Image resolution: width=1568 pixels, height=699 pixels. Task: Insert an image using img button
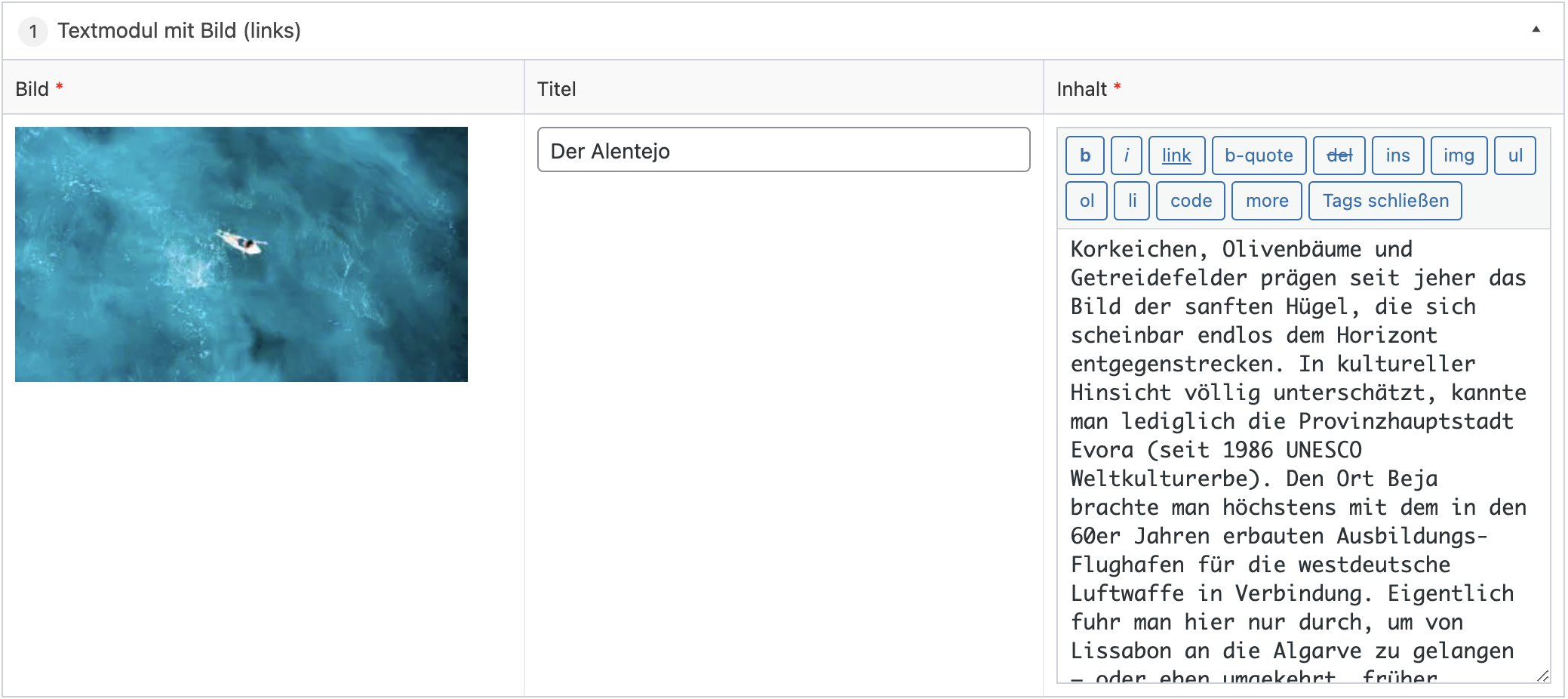pos(1458,156)
